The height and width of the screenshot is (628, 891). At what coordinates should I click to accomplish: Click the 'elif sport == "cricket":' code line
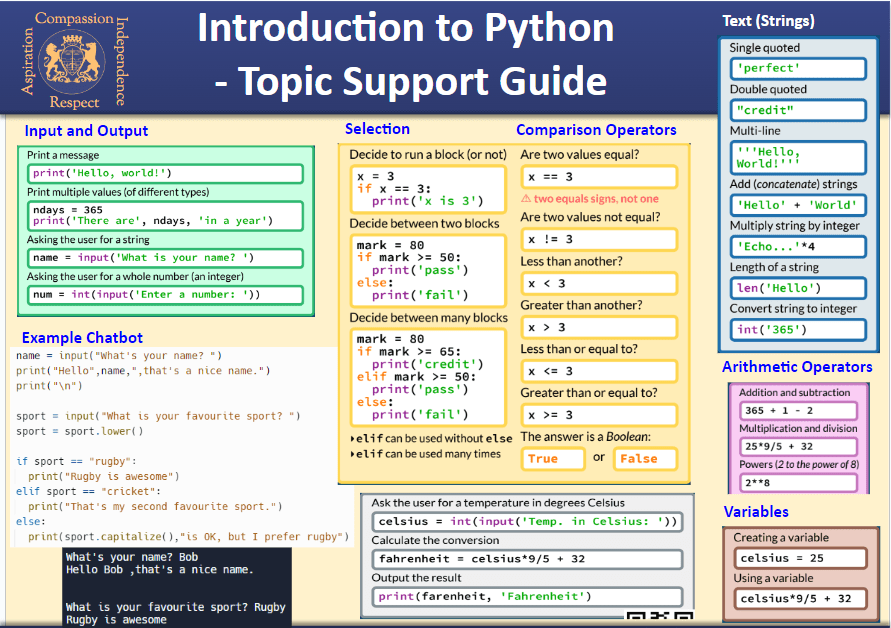(x=89, y=492)
